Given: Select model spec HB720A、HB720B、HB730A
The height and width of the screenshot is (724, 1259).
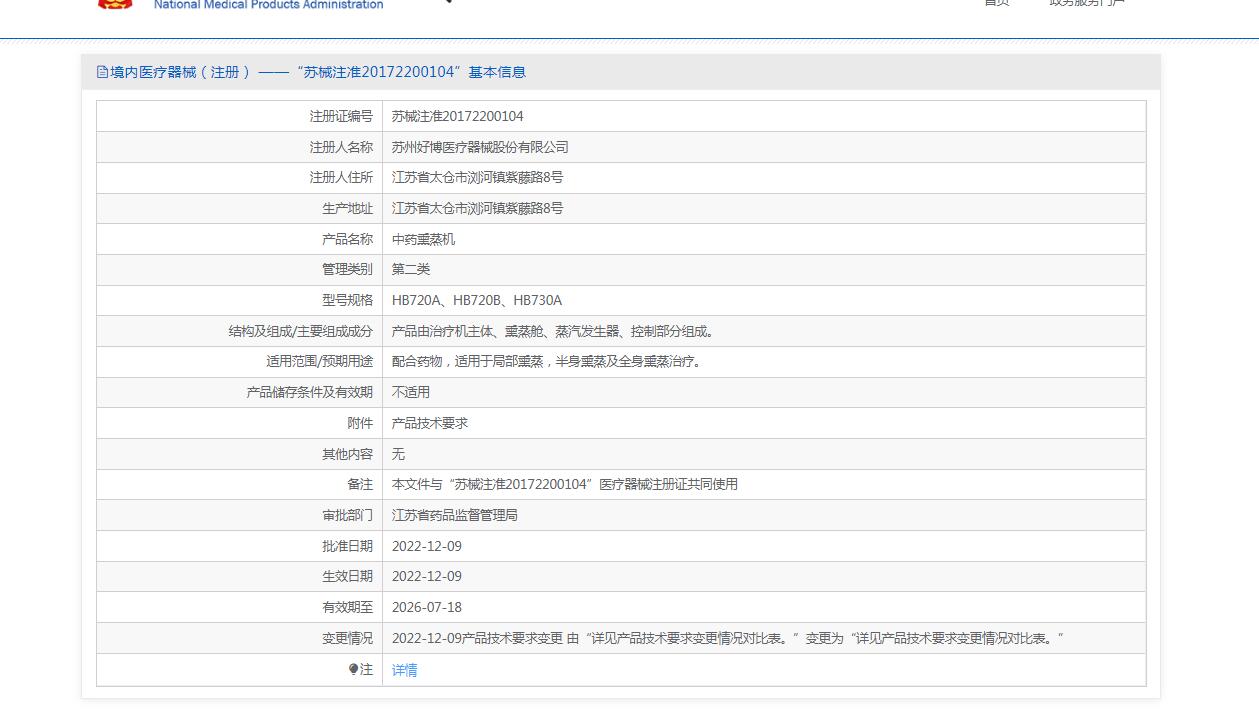Looking at the screenshot, I should tap(477, 300).
